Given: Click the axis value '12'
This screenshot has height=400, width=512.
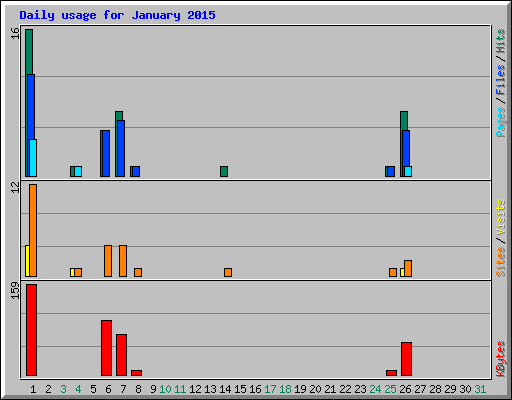Looking at the screenshot, I should pyautogui.click(x=15, y=188).
